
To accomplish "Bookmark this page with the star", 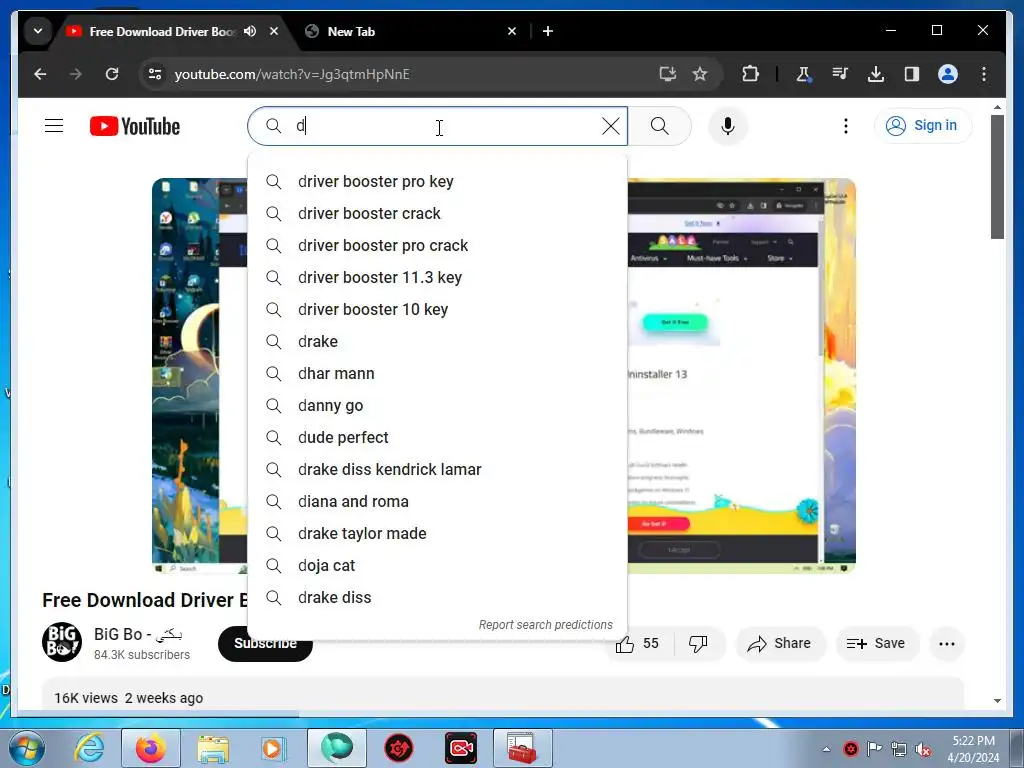I will pyautogui.click(x=700, y=74).
